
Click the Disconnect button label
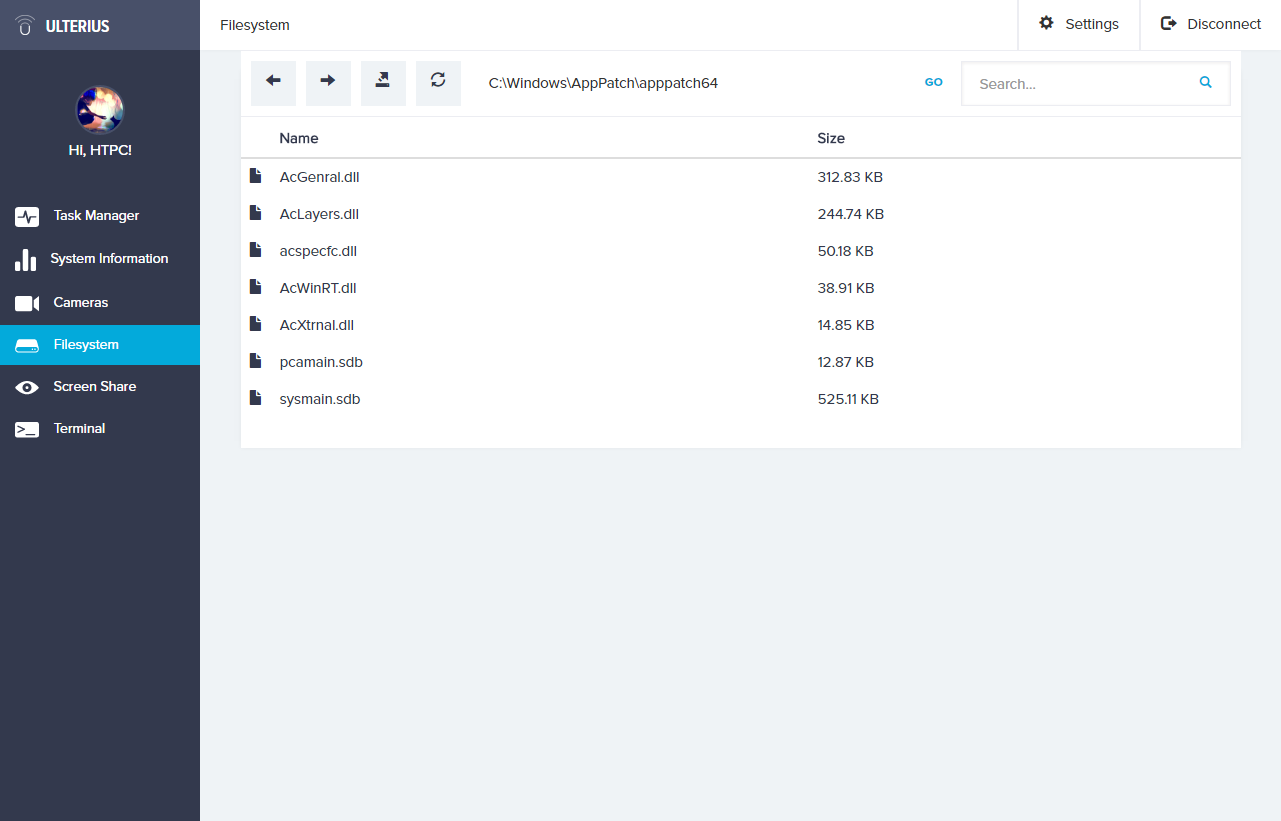(x=1224, y=24)
